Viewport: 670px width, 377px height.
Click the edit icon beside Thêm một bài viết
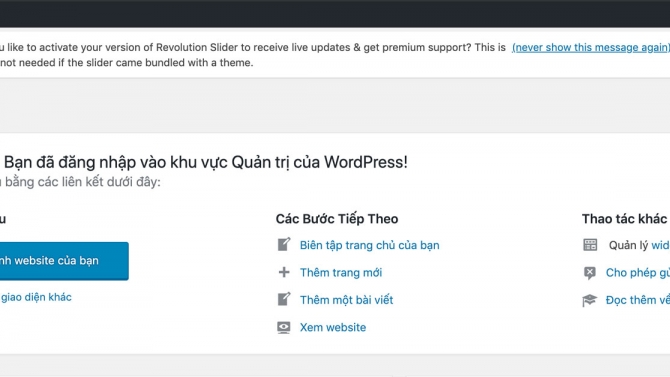[284, 299]
